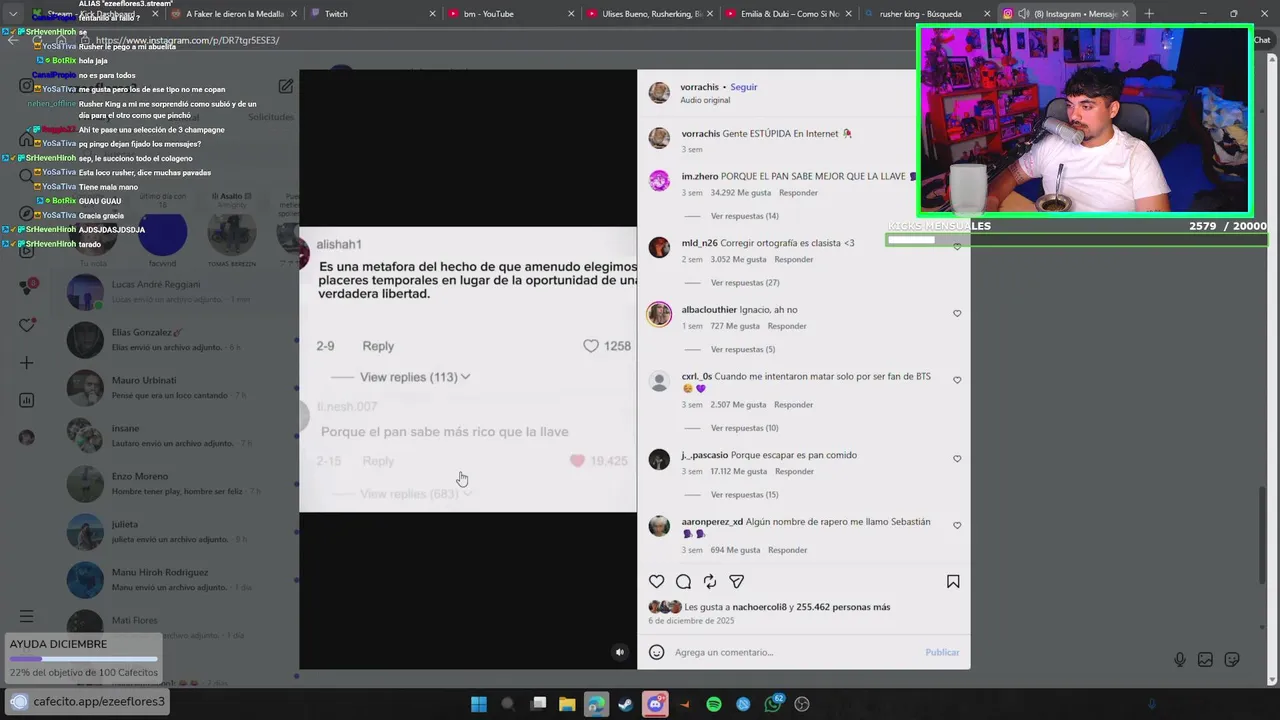Open the 255.462 personas más likes list
Image resolution: width=1280 pixels, height=720 pixels.
point(843,607)
